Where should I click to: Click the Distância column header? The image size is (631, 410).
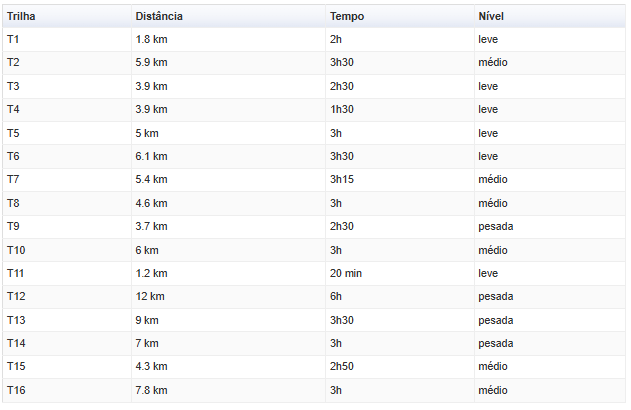(228, 16)
